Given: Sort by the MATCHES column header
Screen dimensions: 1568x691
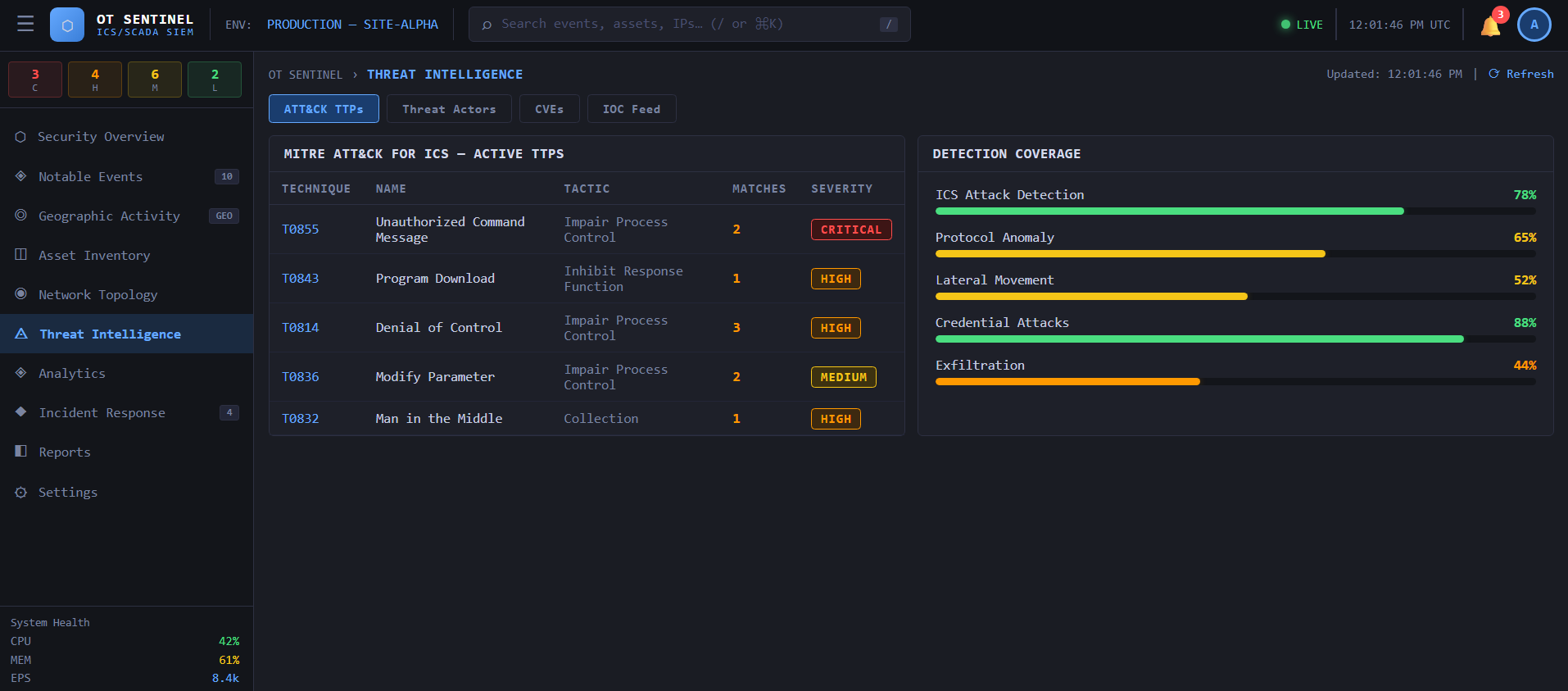Looking at the screenshot, I should tap(759, 189).
